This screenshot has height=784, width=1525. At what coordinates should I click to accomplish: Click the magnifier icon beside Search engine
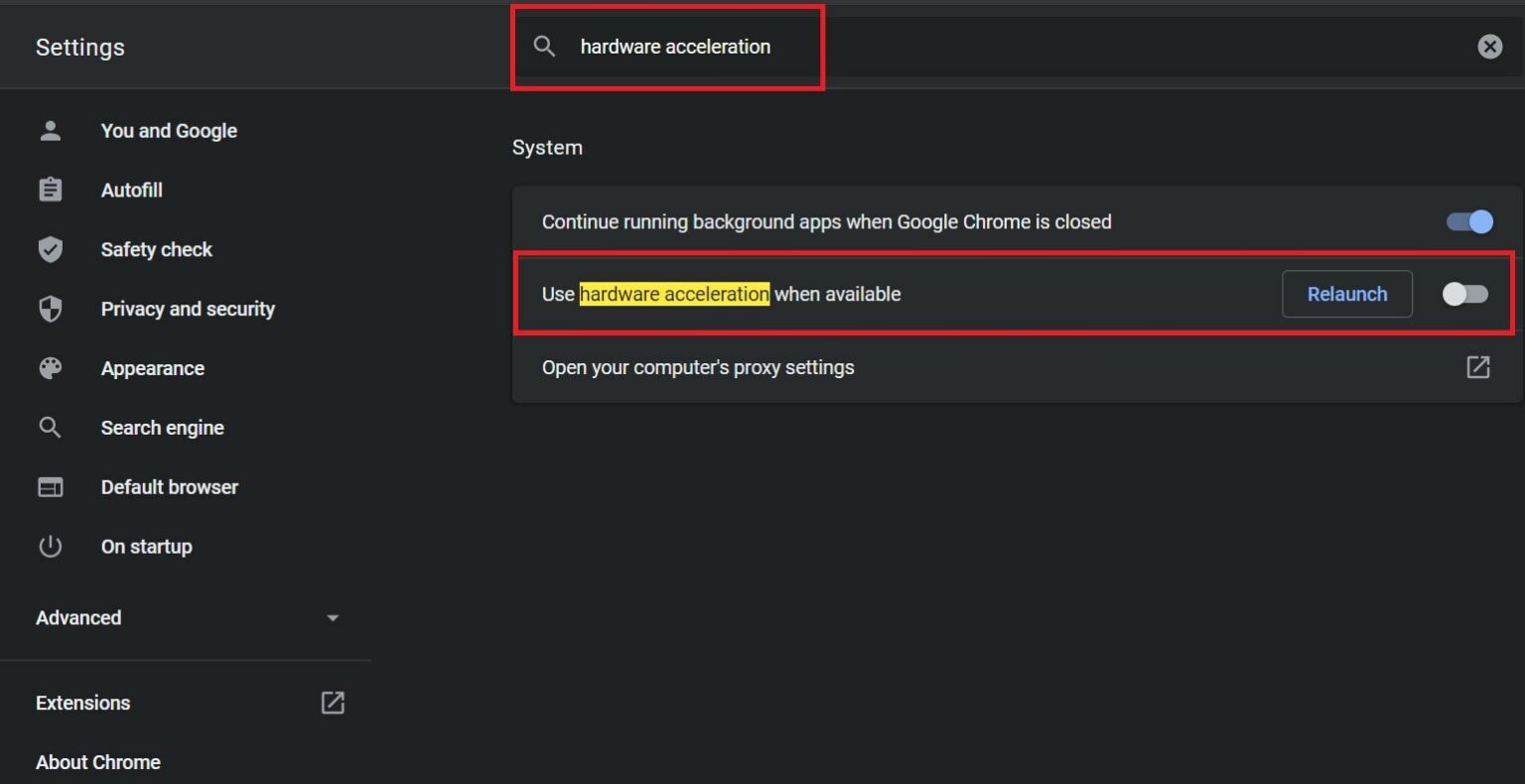pos(50,428)
